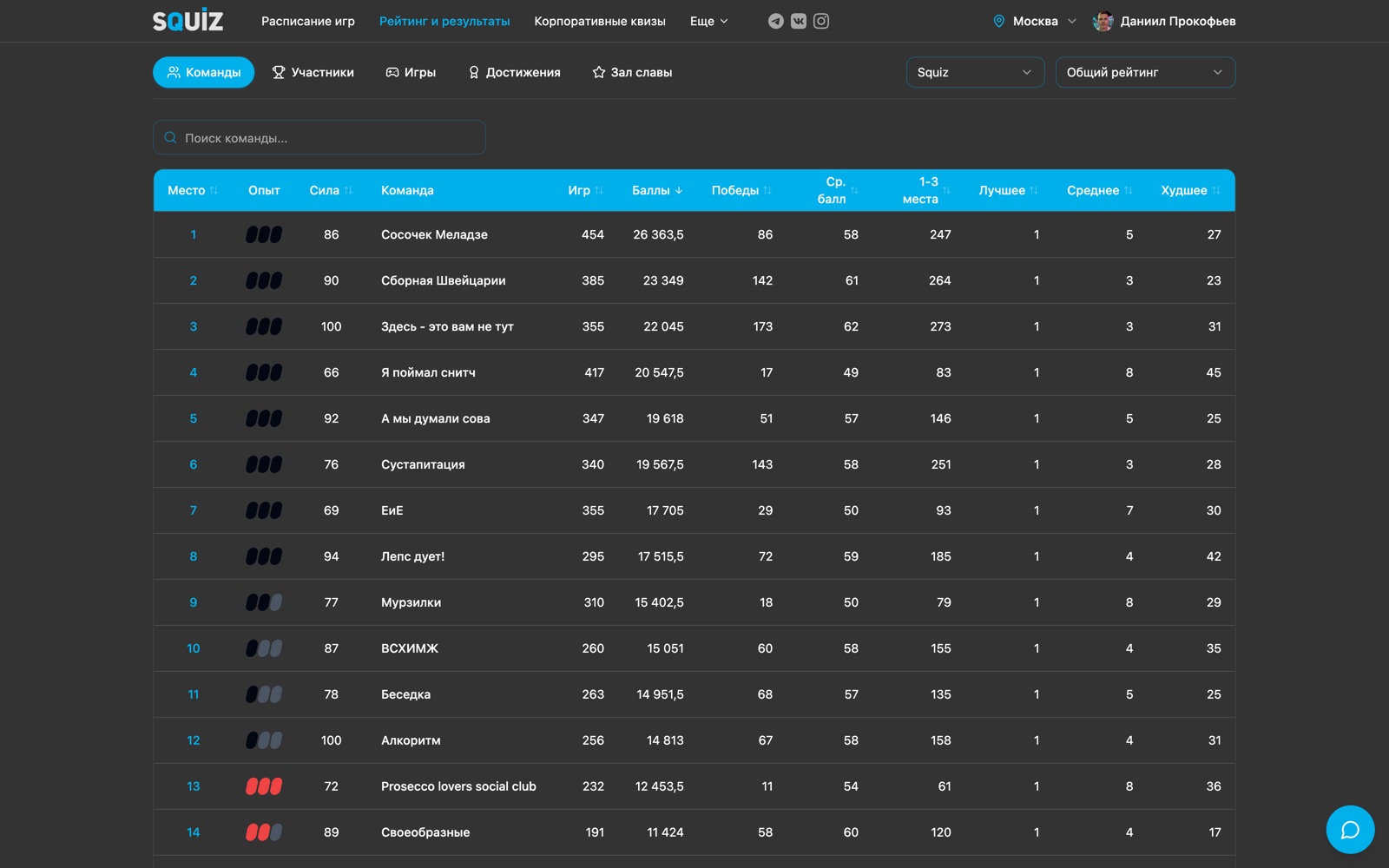Open Корпоративные квизы page
Screen dimensions: 1389x868
pos(600,21)
